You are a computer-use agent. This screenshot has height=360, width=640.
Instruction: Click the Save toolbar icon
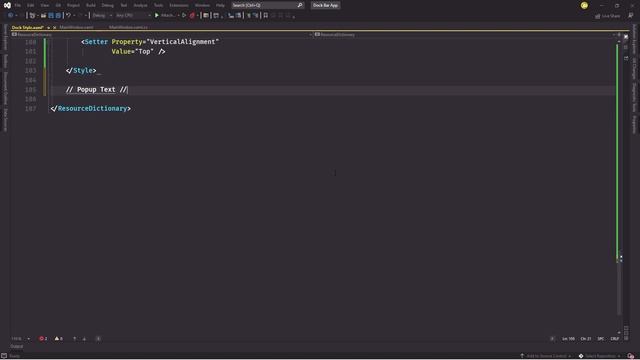coord(51,16)
